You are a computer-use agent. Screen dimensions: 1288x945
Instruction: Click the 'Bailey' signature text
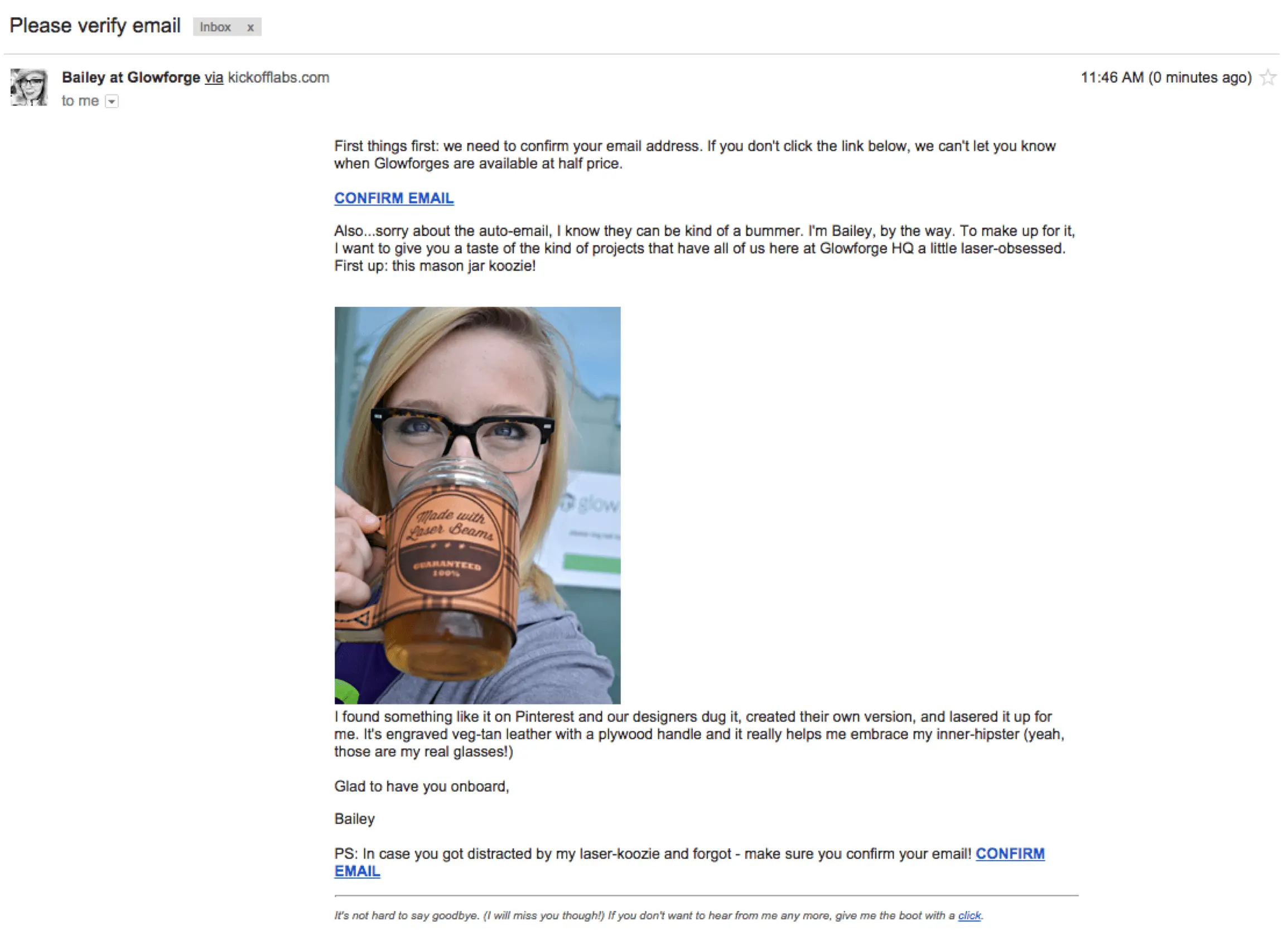point(354,819)
